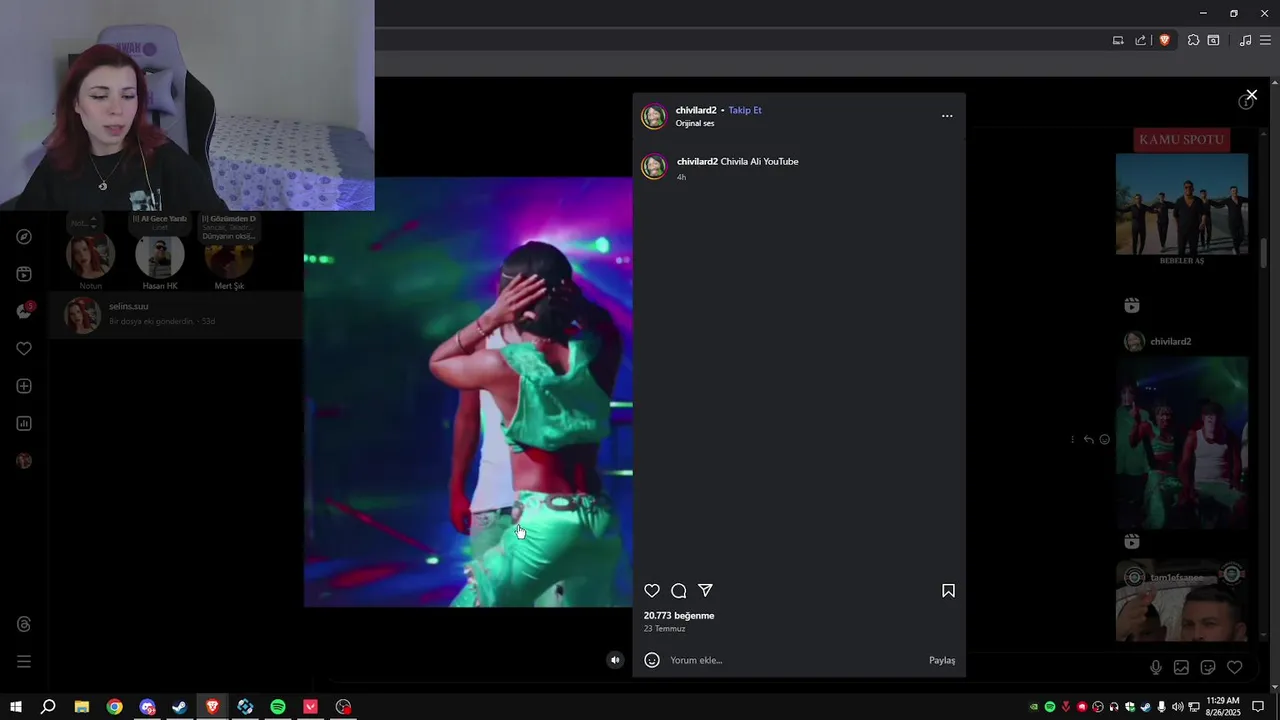Open Threads icon in the sidebar
1280x720 pixels.
[x=24, y=624]
